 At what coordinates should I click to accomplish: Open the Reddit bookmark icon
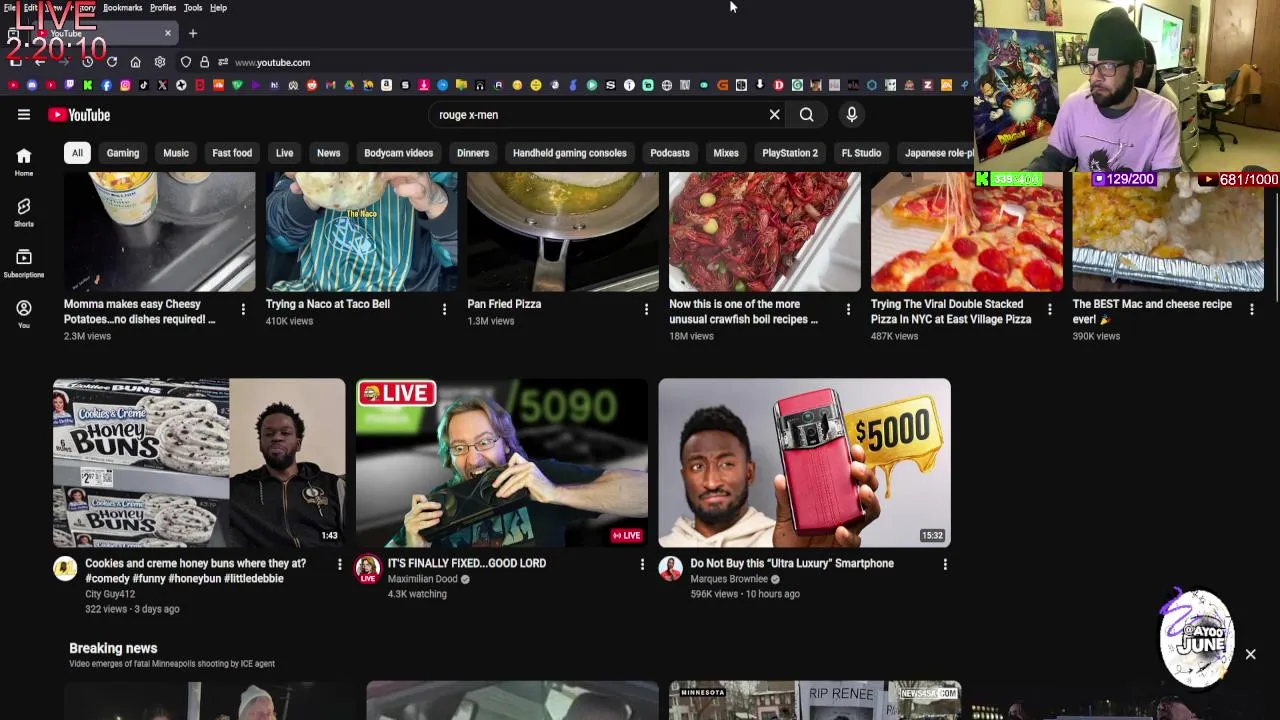(x=312, y=85)
